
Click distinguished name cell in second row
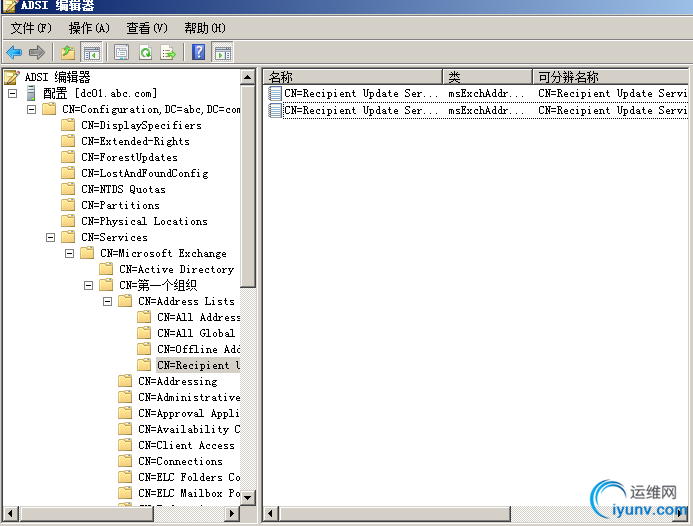(613, 110)
